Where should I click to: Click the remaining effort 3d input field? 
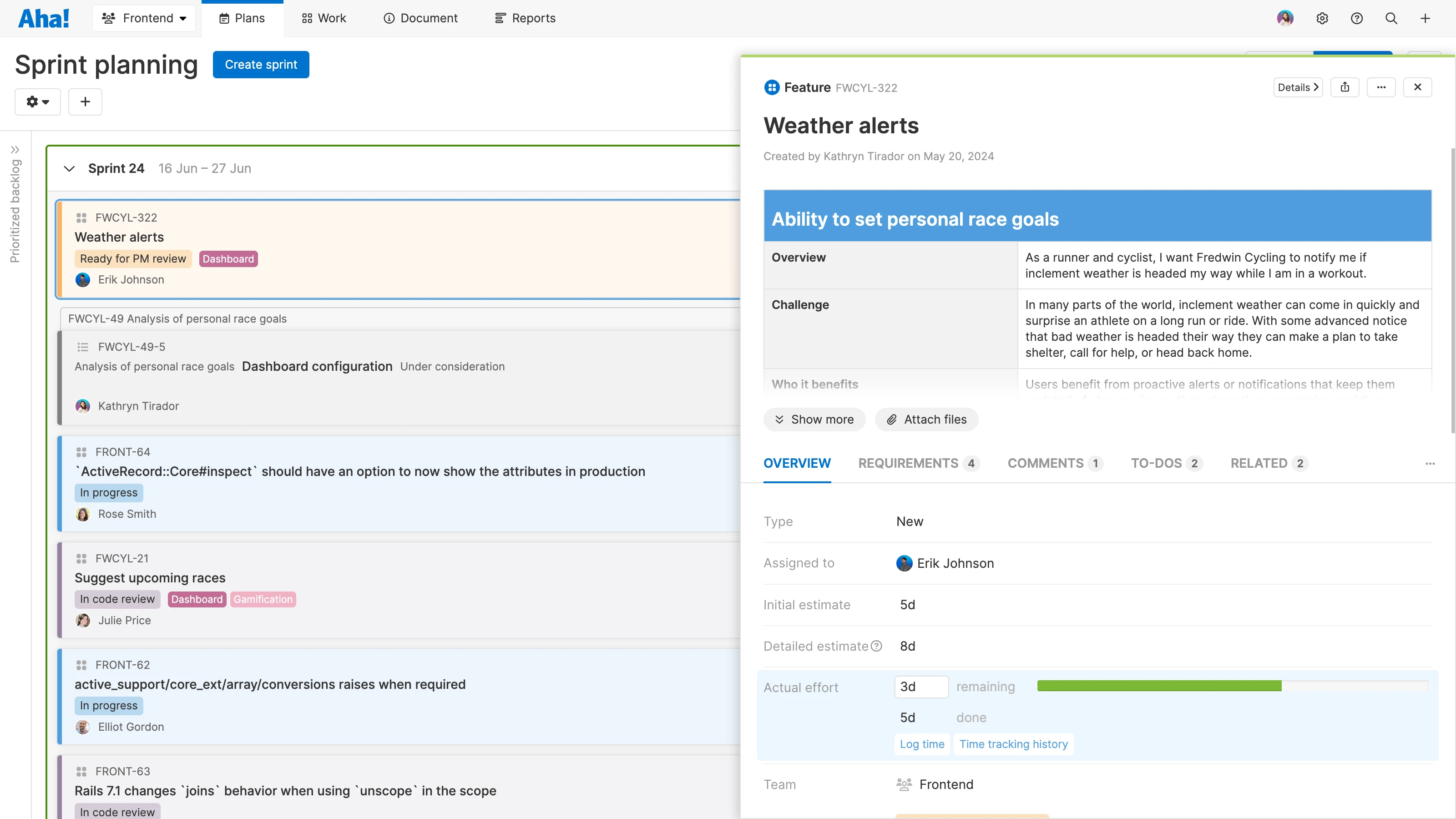(x=921, y=687)
